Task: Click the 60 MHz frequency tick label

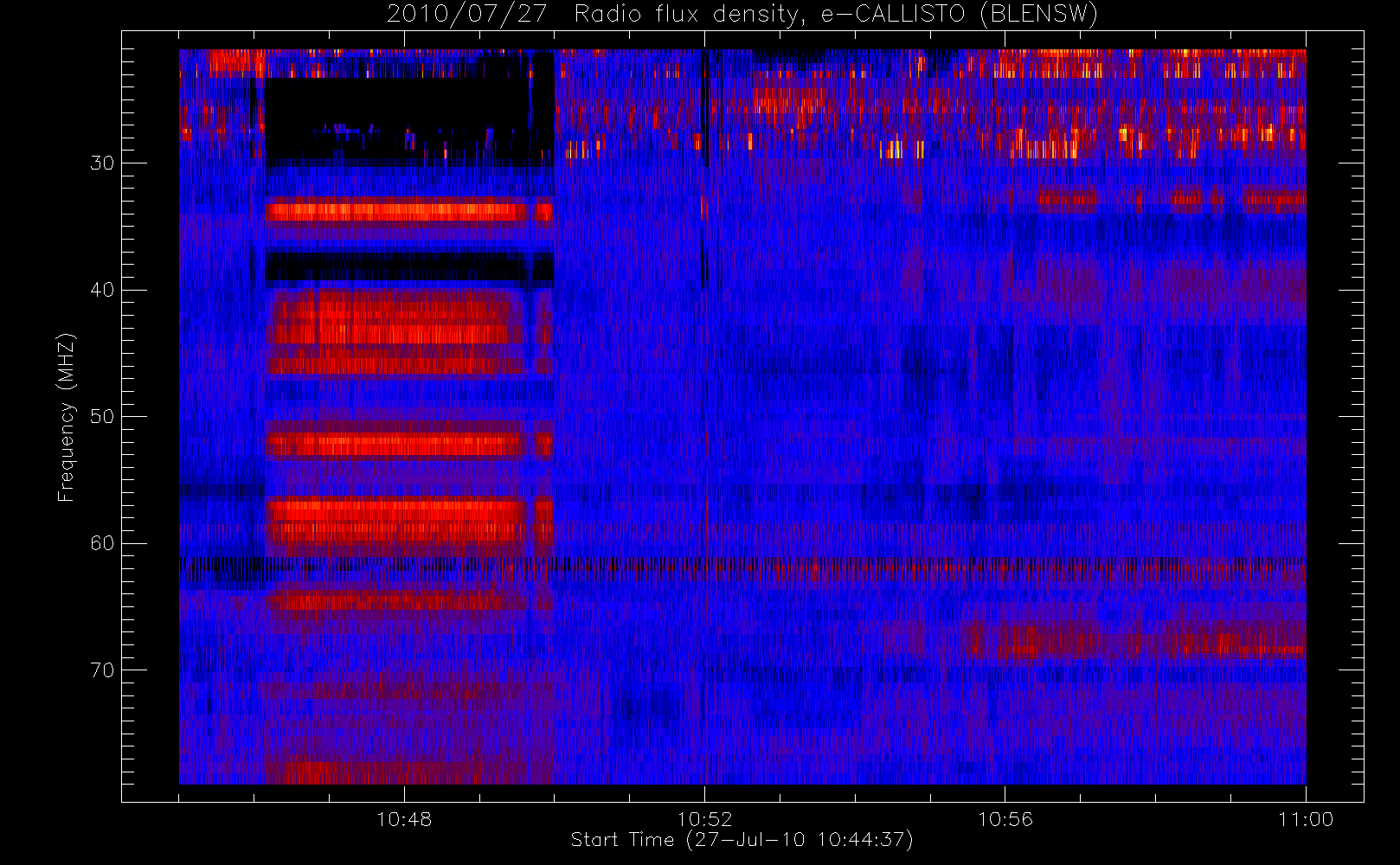Action: (102, 543)
